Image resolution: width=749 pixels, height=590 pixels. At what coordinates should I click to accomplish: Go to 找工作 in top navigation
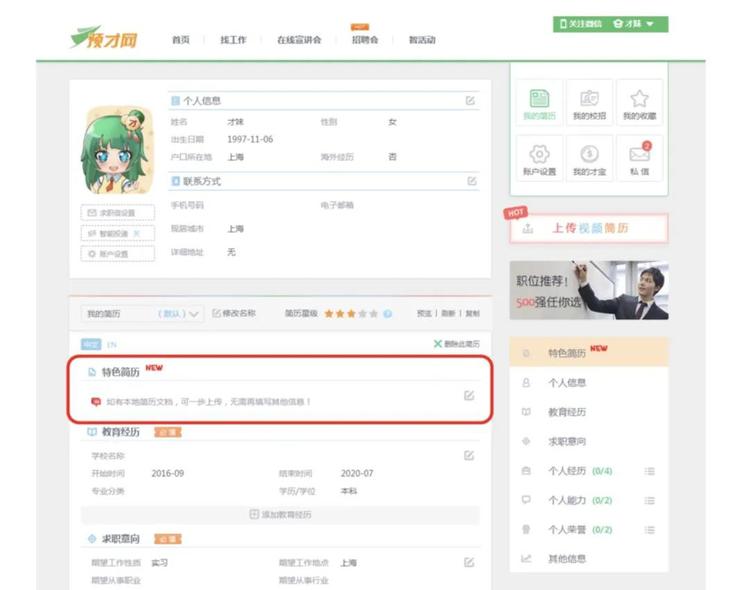tap(232, 40)
